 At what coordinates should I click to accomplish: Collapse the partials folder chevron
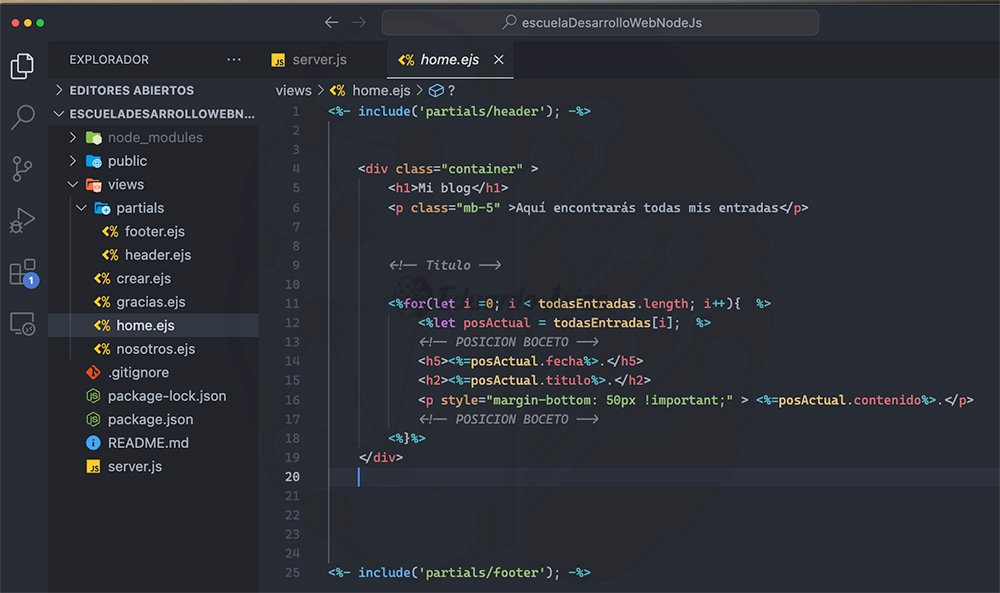coord(81,208)
